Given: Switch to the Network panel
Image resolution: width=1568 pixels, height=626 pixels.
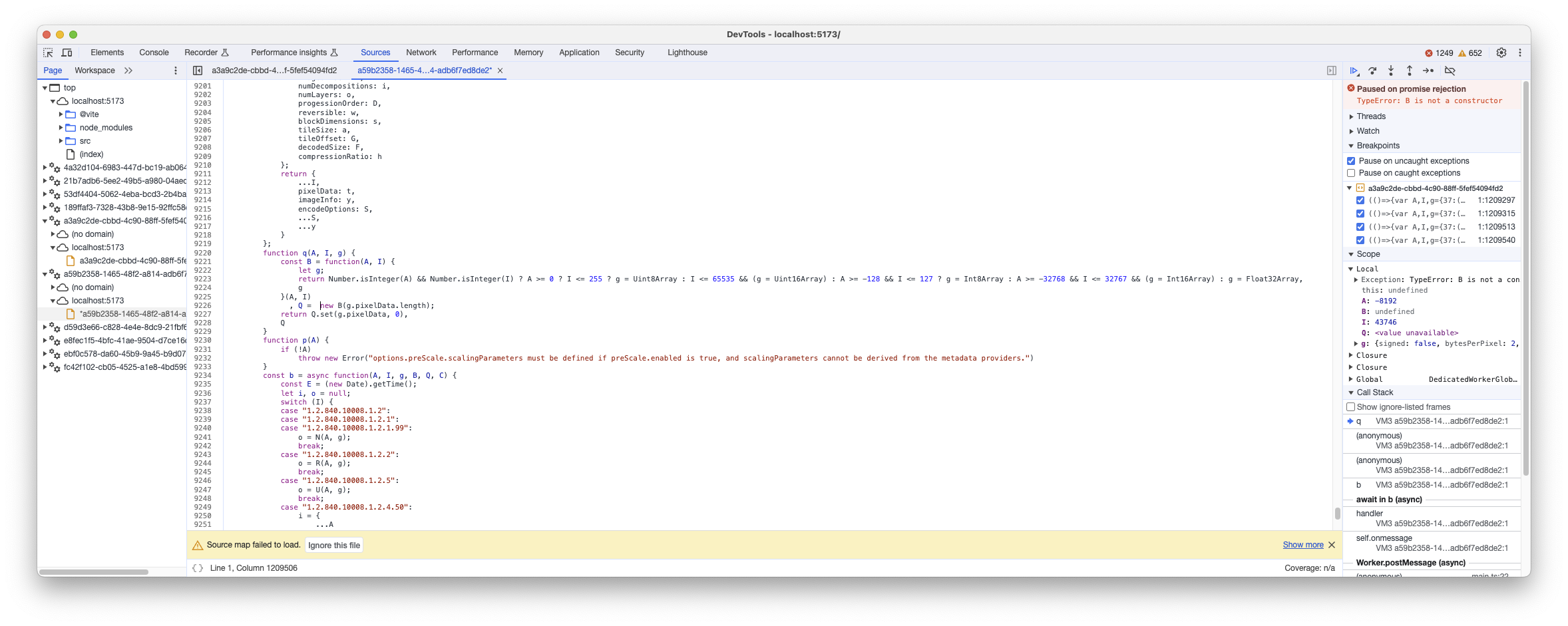Looking at the screenshot, I should pyautogui.click(x=421, y=52).
